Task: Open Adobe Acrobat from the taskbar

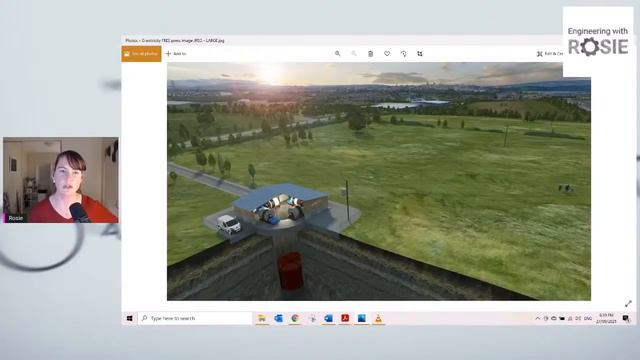Action: [x=345, y=318]
